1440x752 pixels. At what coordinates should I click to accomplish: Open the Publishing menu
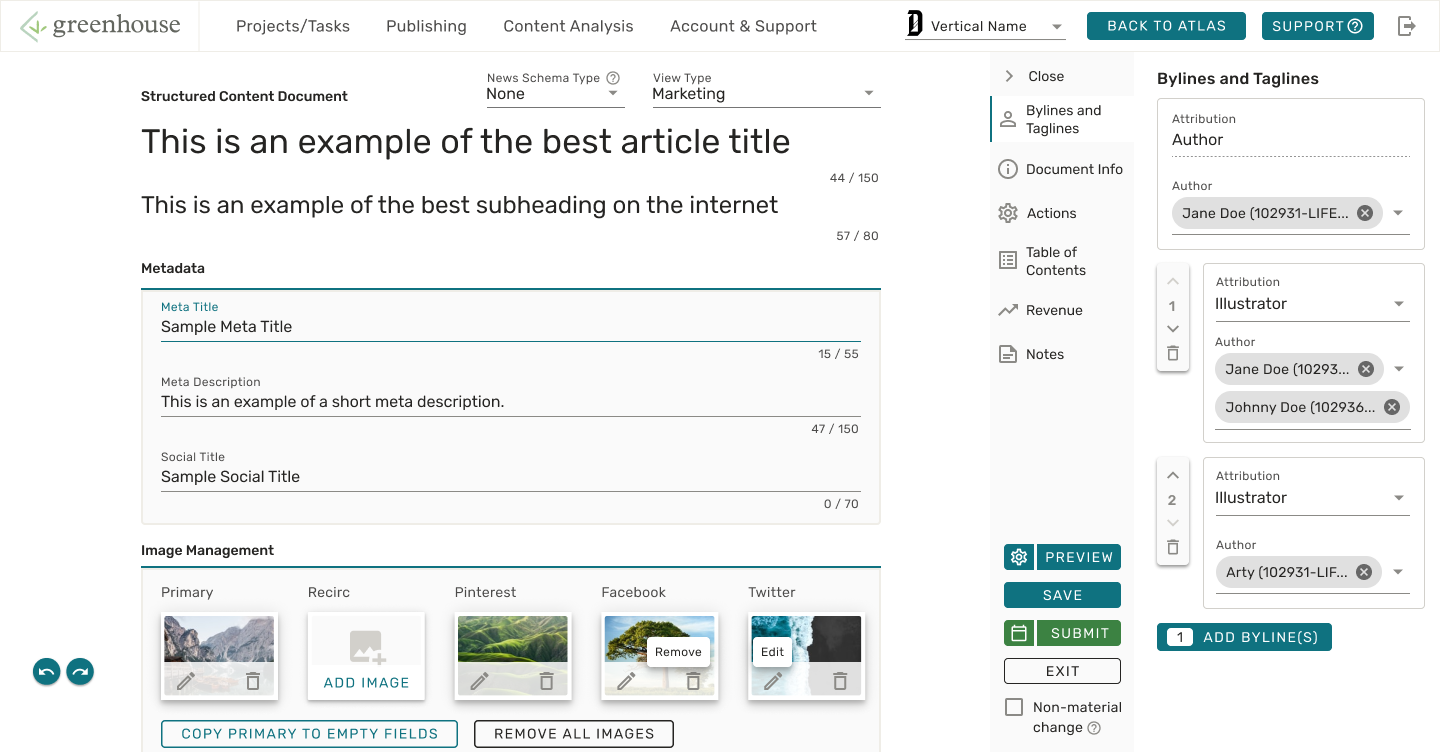click(426, 26)
